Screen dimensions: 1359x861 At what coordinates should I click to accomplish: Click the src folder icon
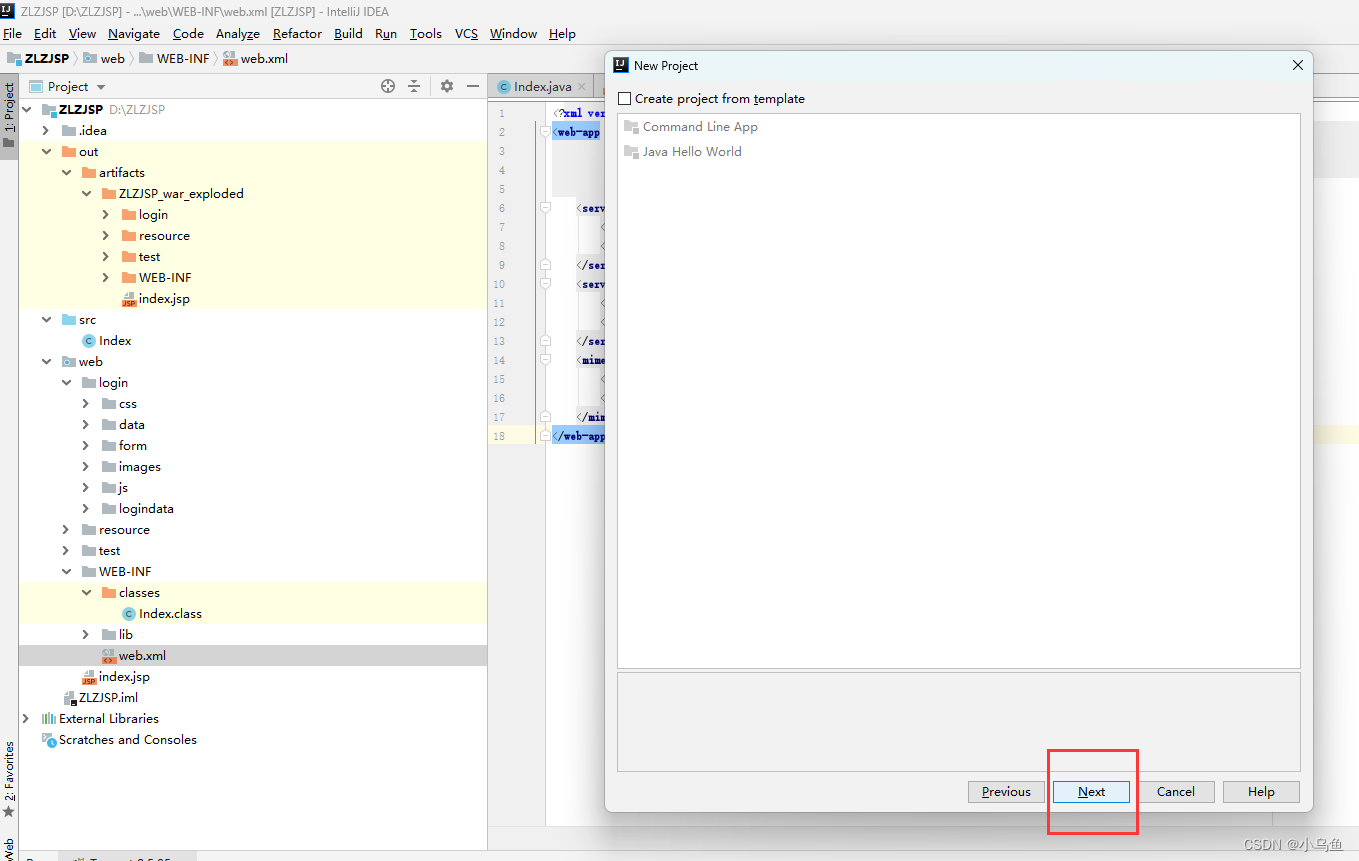pyautogui.click(x=69, y=320)
